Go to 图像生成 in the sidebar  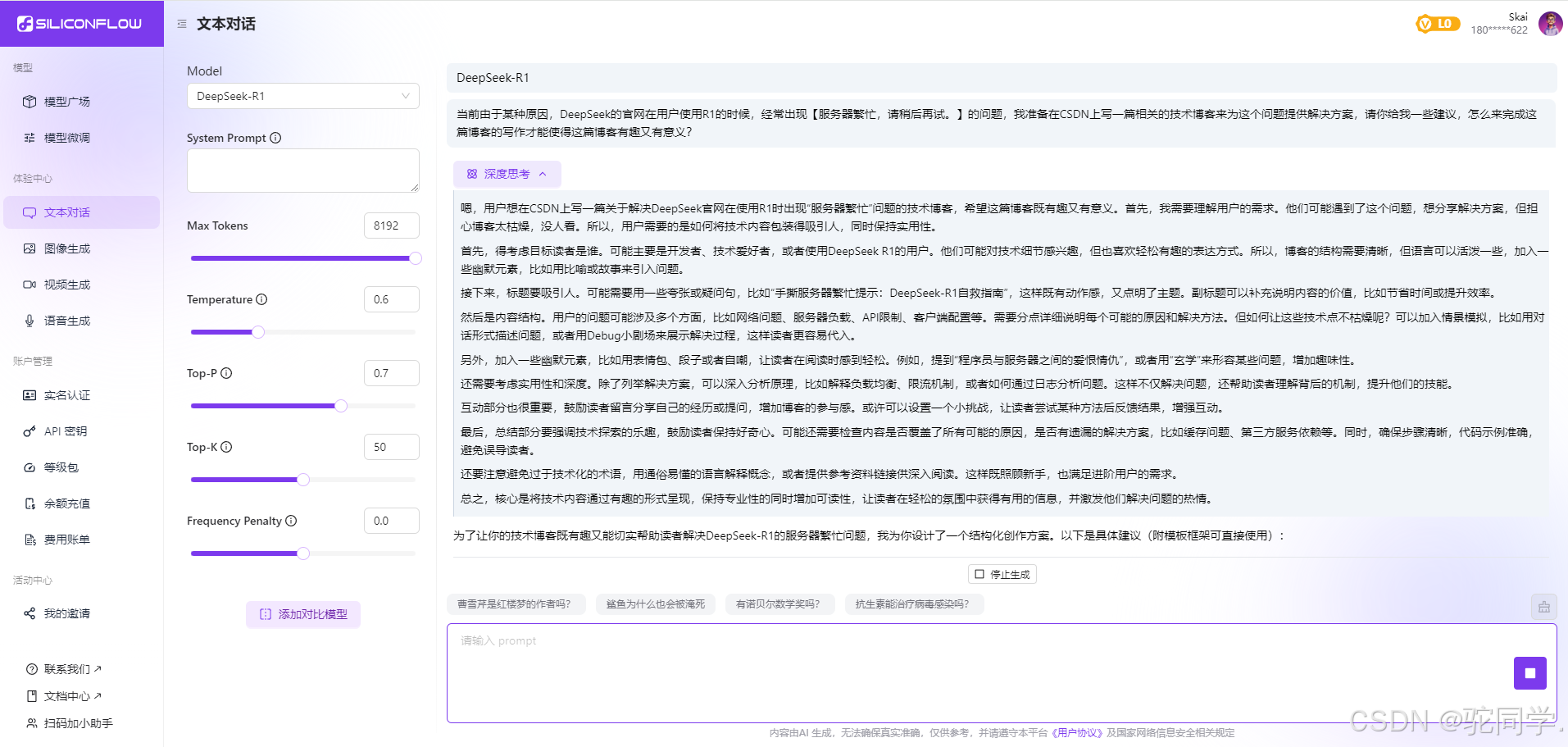click(x=67, y=248)
